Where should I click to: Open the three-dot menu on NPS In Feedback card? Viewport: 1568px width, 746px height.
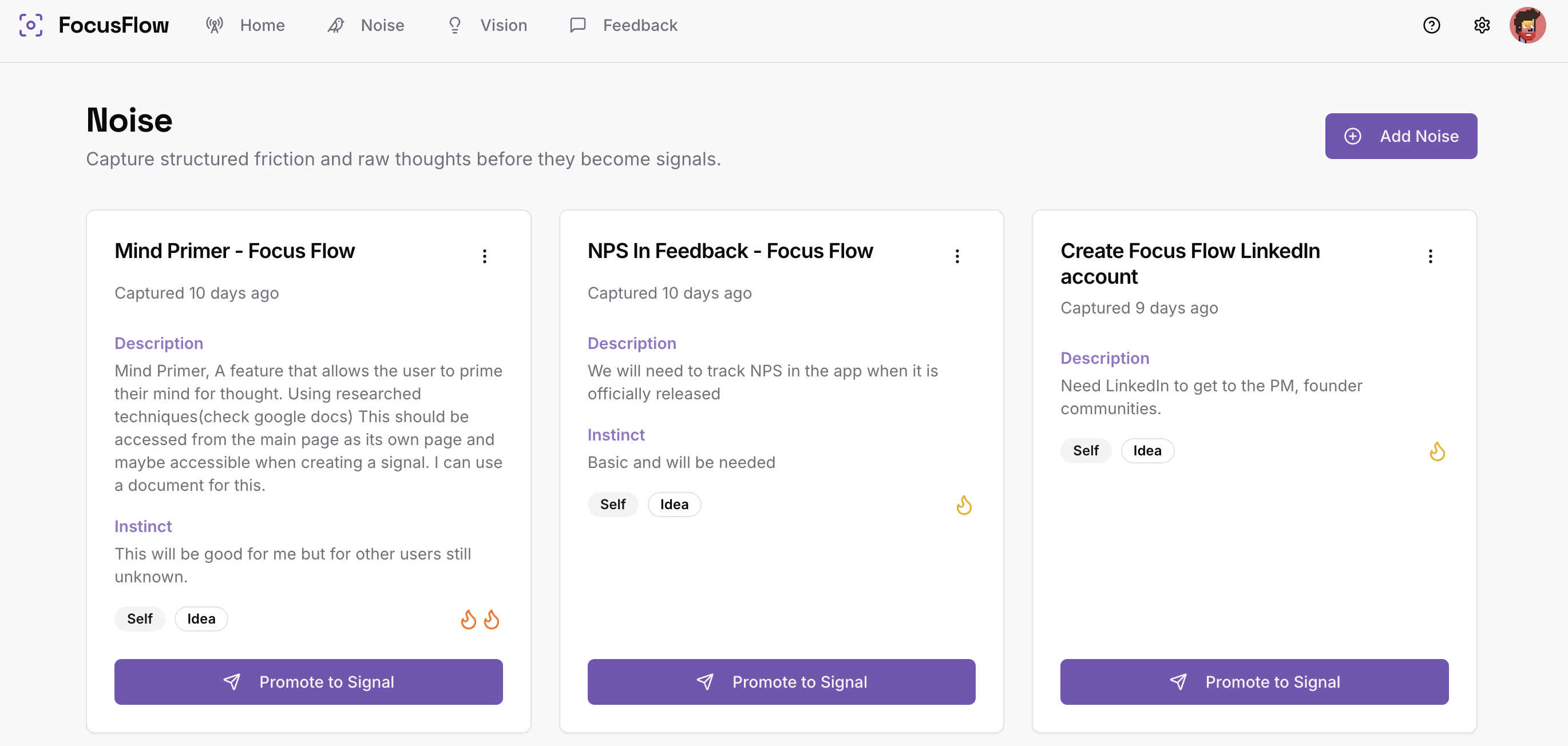coord(957,256)
